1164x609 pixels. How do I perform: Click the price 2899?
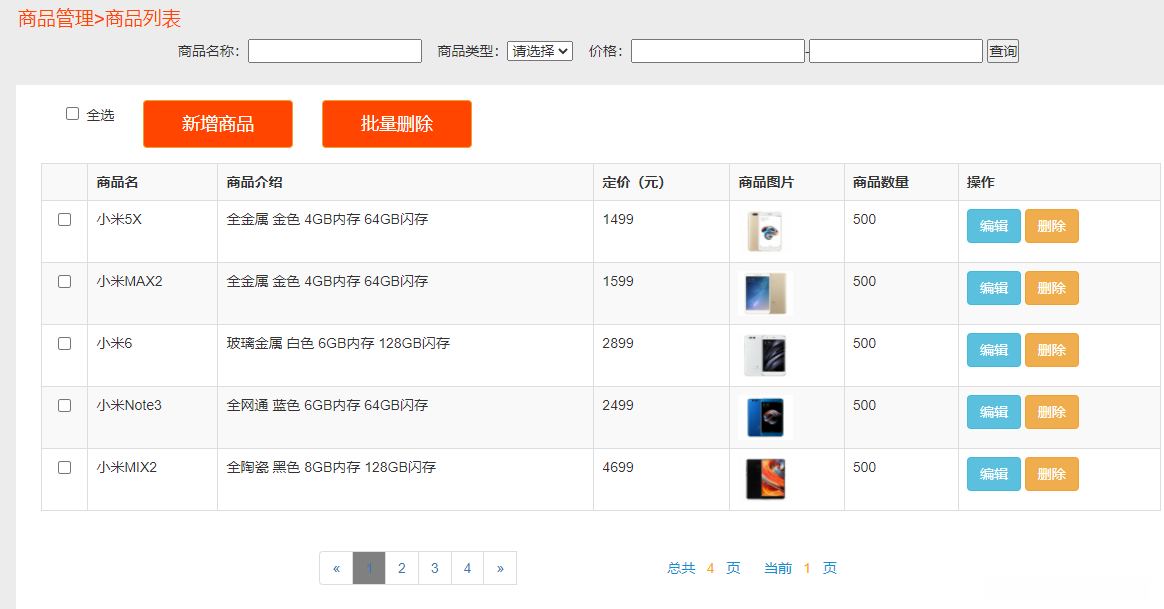click(x=618, y=344)
